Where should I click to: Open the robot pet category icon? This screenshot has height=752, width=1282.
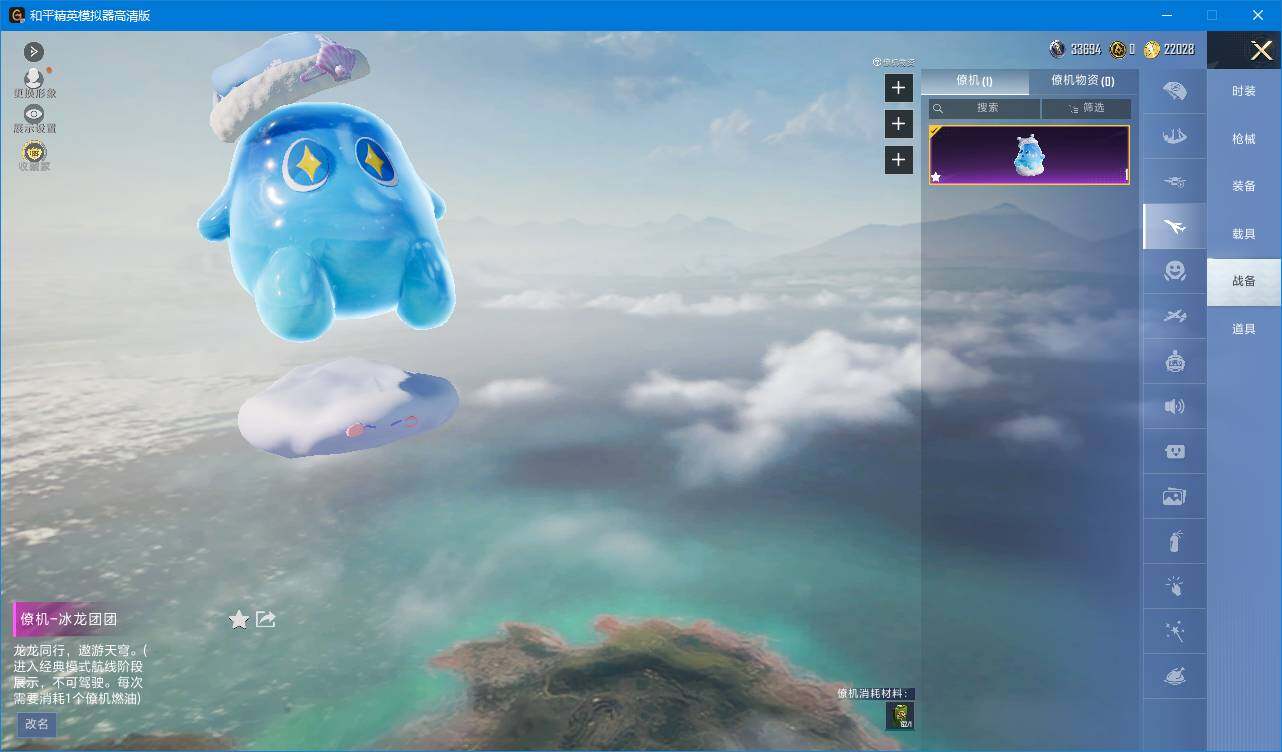1174,361
